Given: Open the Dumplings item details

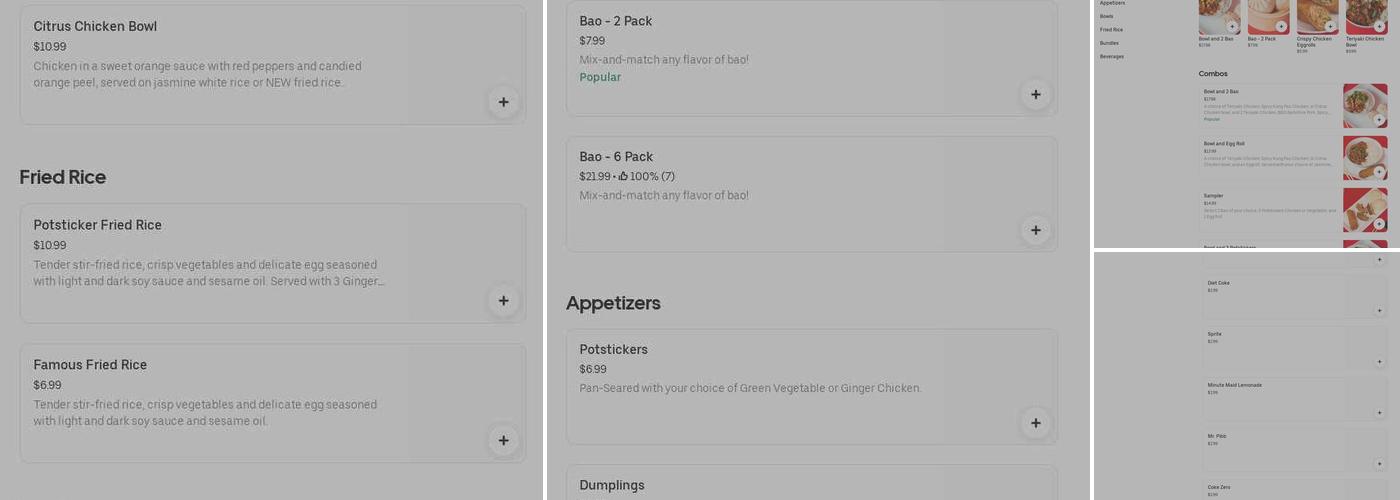Looking at the screenshot, I should 612,485.
